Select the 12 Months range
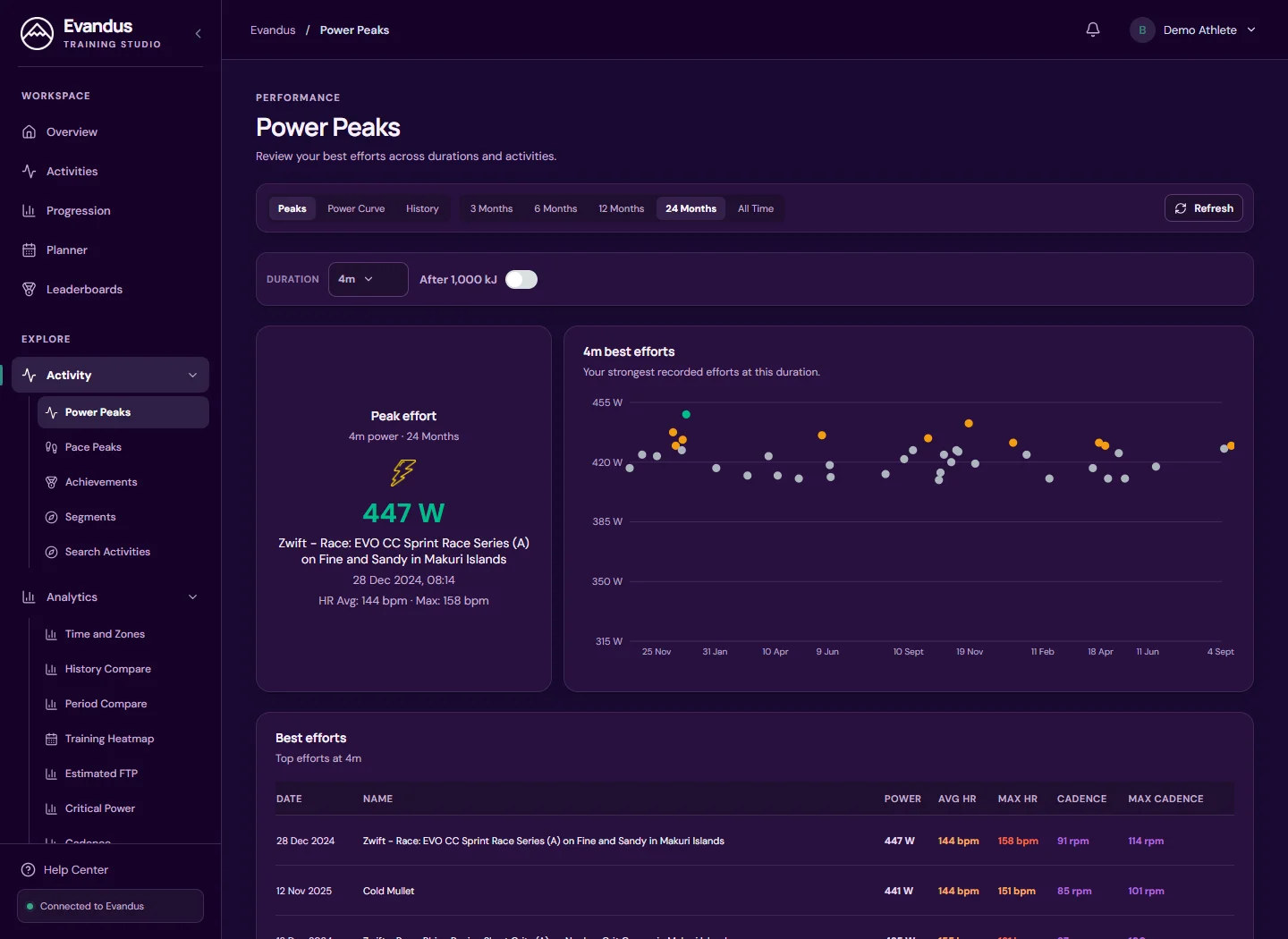Image resolution: width=1288 pixels, height=939 pixels. point(621,208)
